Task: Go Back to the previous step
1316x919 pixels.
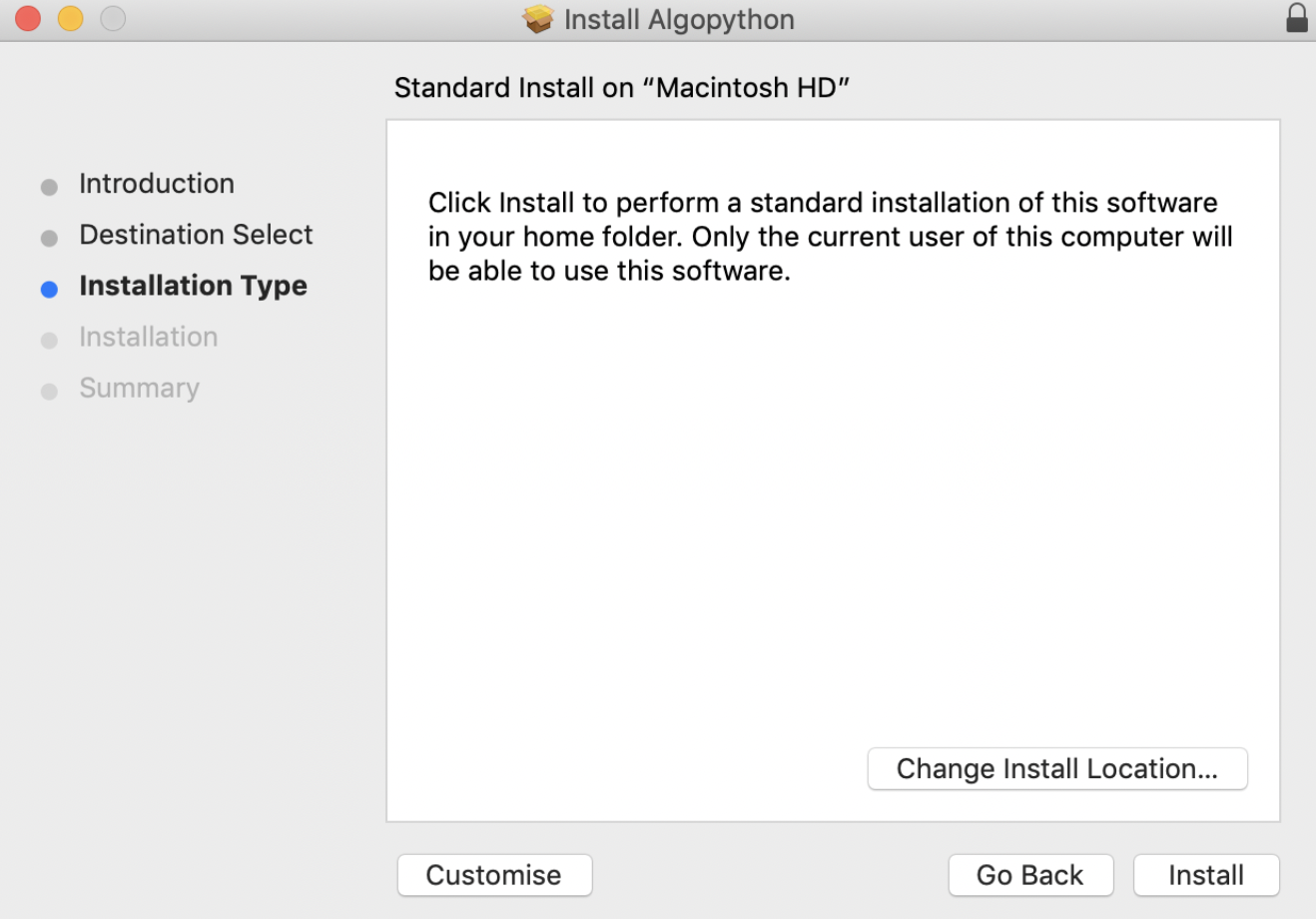Action: tap(1029, 875)
